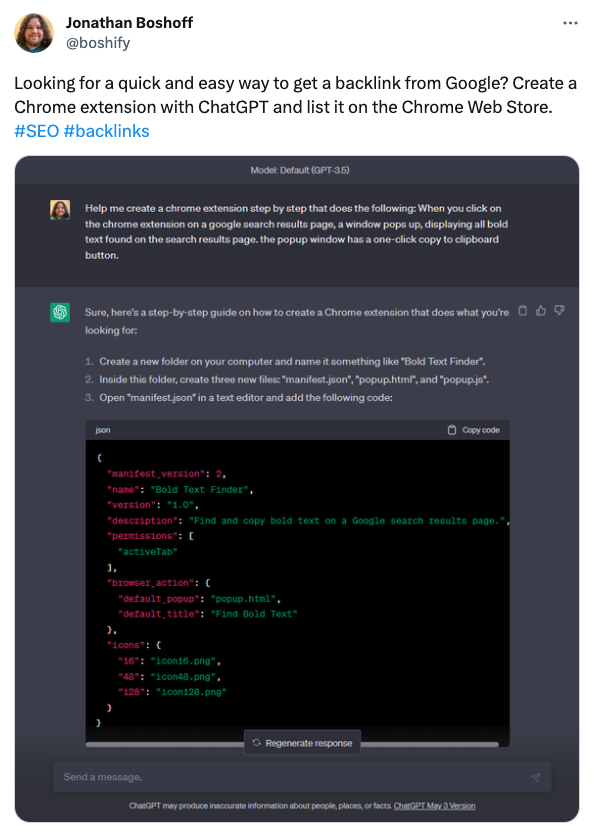
Task: Click the json language label in the code header
Action: 103,430
